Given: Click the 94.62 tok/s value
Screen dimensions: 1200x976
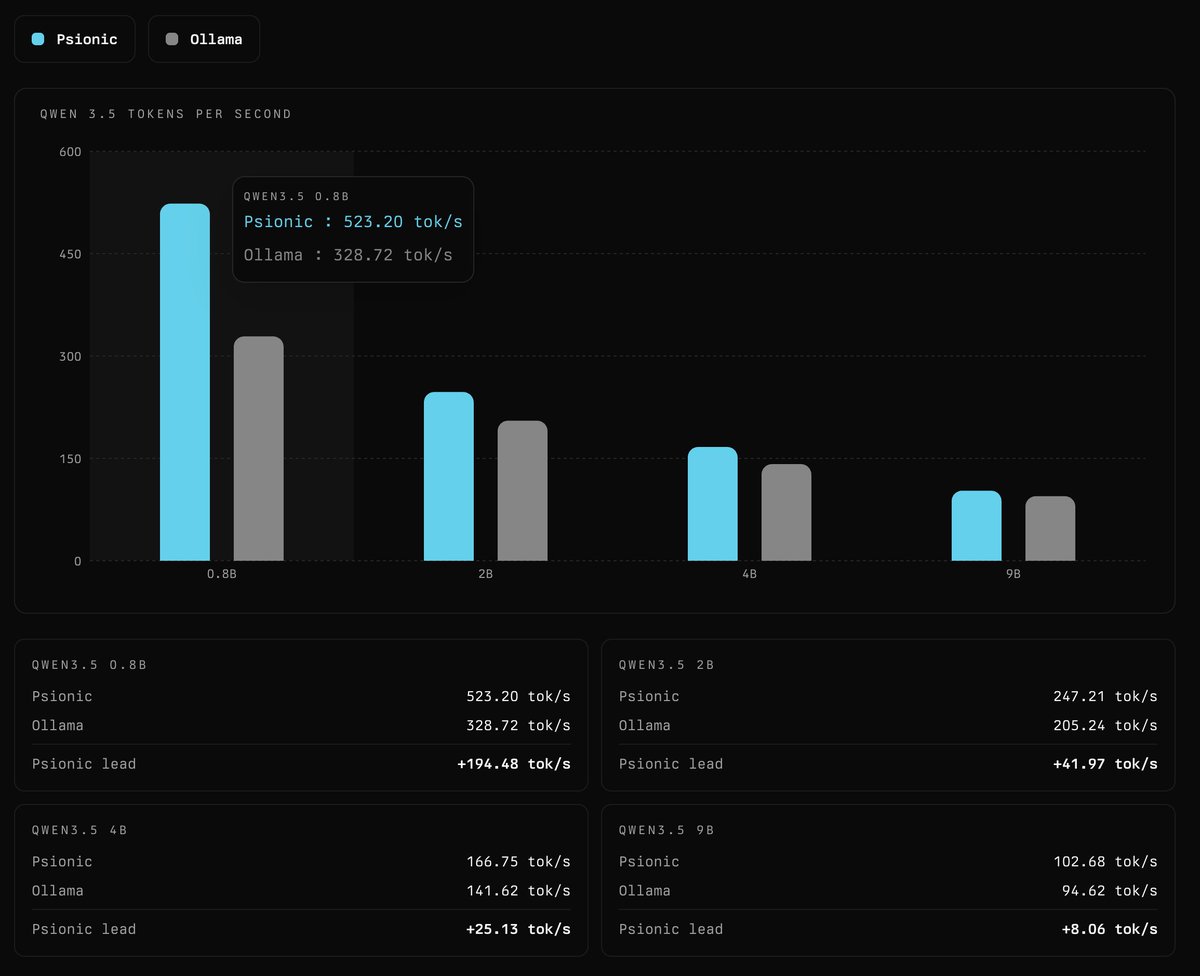Looking at the screenshot, I should coord(1110,891).
